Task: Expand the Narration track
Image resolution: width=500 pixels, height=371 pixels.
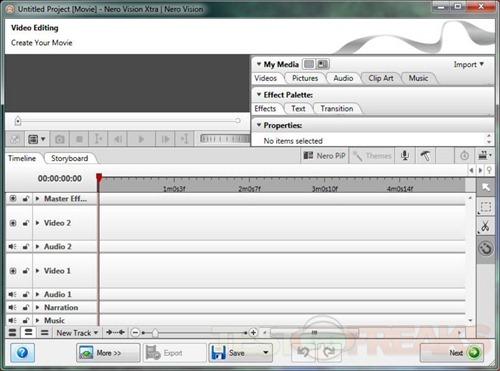Action: pos(37,307)
